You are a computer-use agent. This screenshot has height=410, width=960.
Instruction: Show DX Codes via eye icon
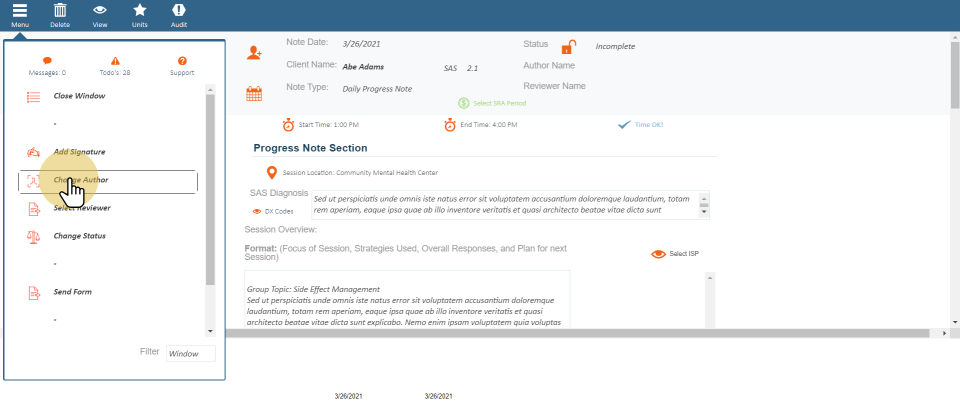pos(257,212)
